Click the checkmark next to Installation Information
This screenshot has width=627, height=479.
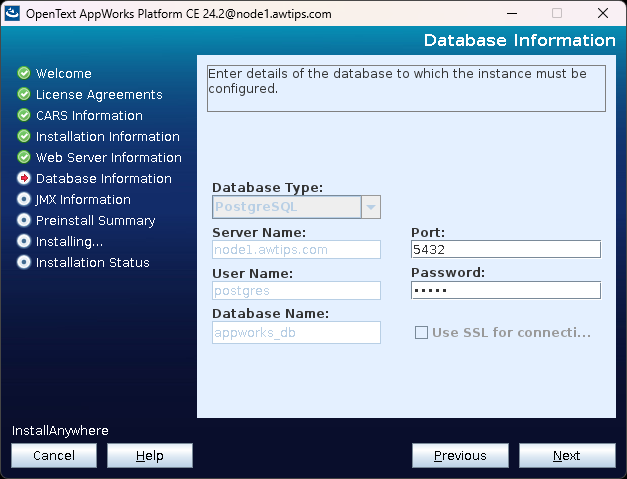point(24,137)
